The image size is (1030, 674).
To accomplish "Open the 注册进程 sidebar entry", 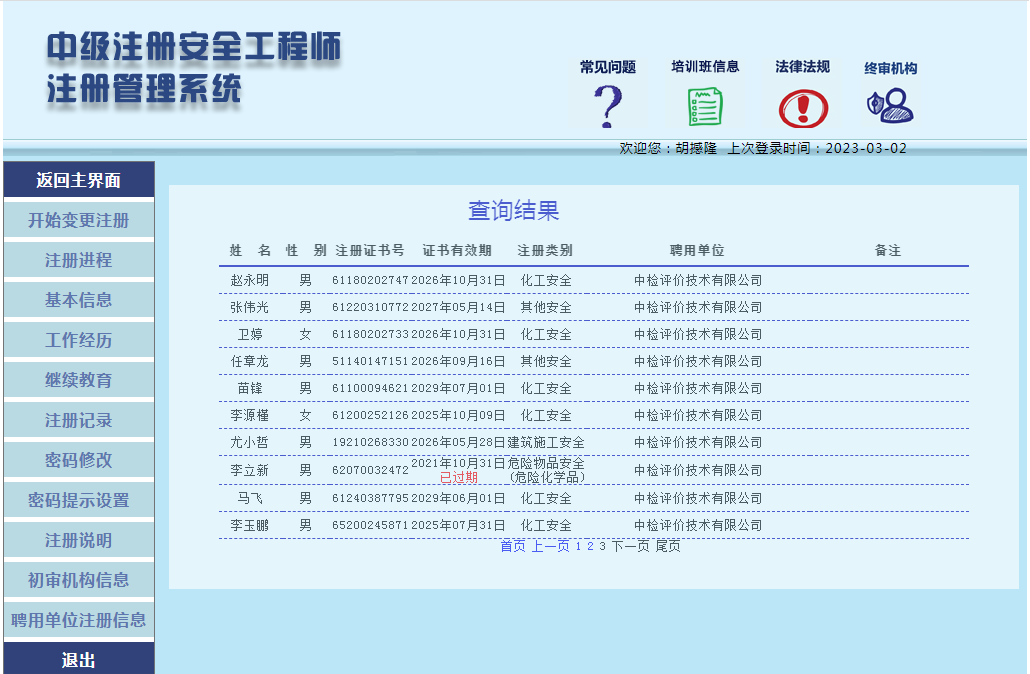I will (x=78, y=259).
